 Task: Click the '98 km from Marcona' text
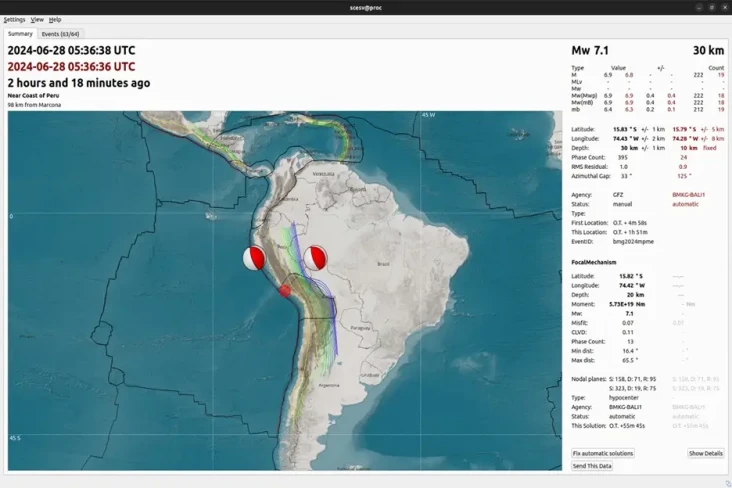pyautogui.click(x=34, y=105)
